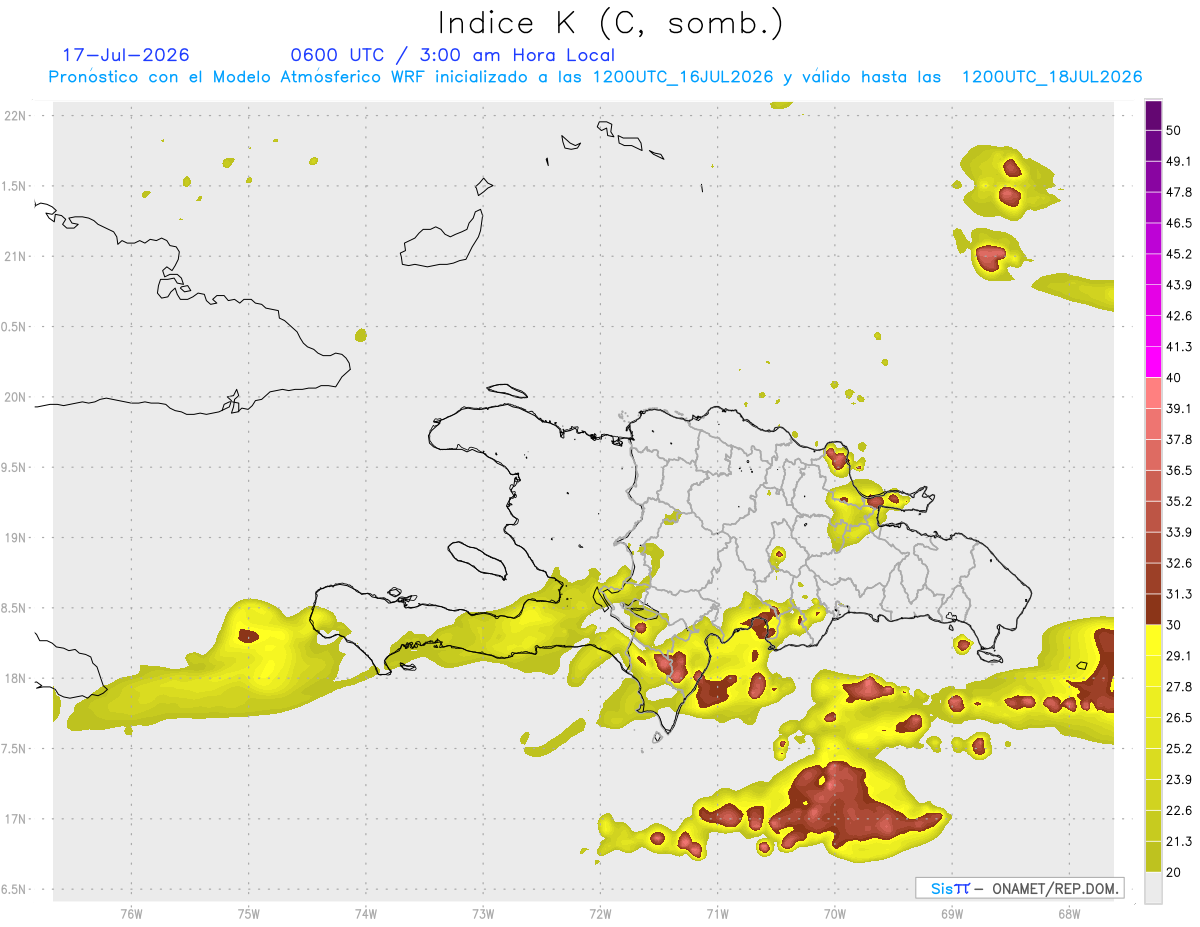The height and width of the screenshot is (927, 1200).
Task: Click the '0.5N' axis label
Action: click(x=16, y=327)
